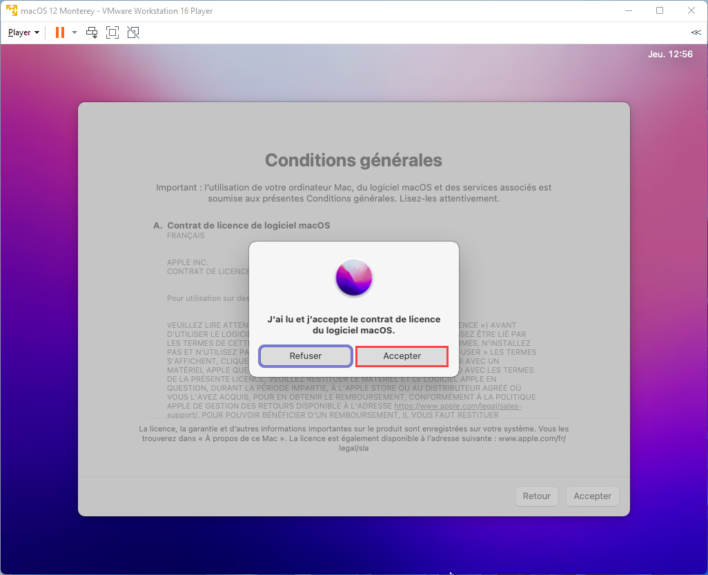708x575 pixels.
Task: Click the VMware app icon in title bar
Action: [11, 10]
